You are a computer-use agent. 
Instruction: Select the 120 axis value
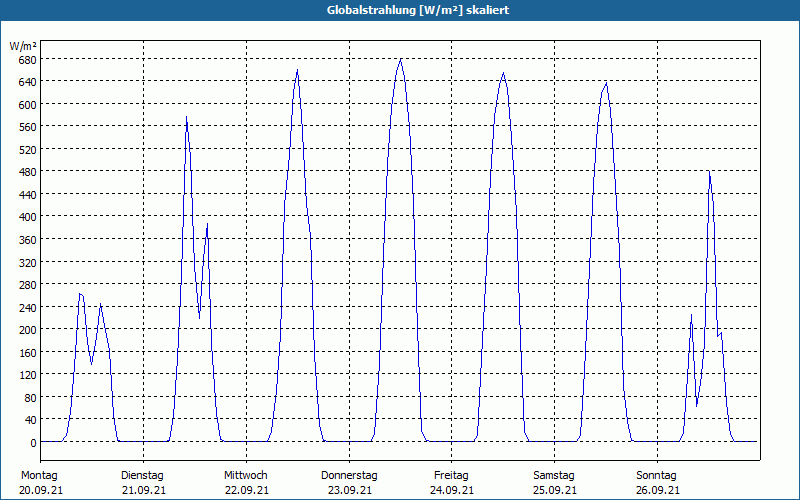point(27,375)
